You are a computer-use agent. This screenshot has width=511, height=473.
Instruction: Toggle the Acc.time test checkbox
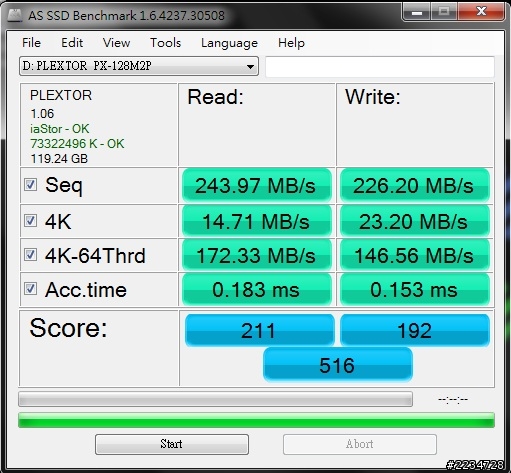coord(30,289)
